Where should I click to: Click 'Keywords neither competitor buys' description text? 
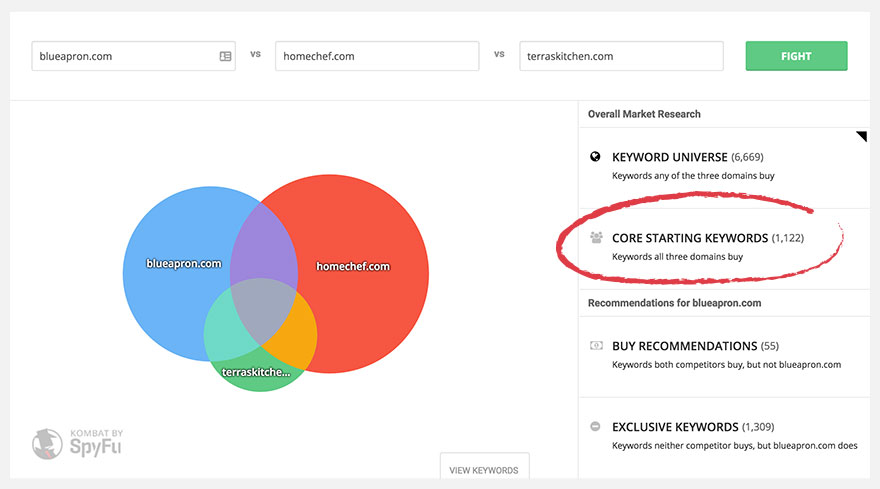pos(735,445)
